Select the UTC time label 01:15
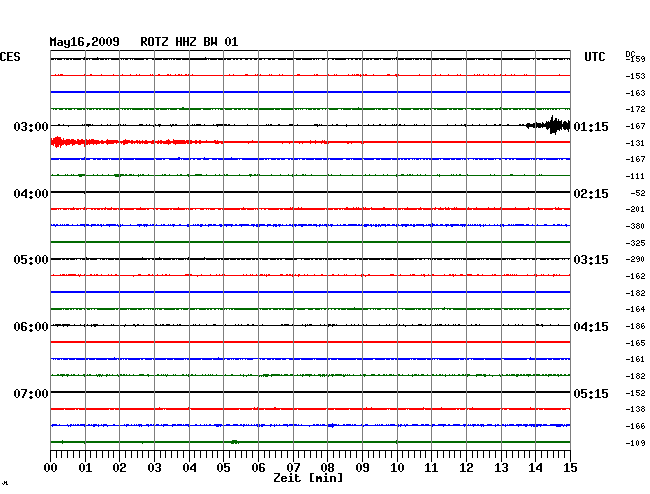The image size is (650, 494). pyautogui.click(x=591, y=126)
